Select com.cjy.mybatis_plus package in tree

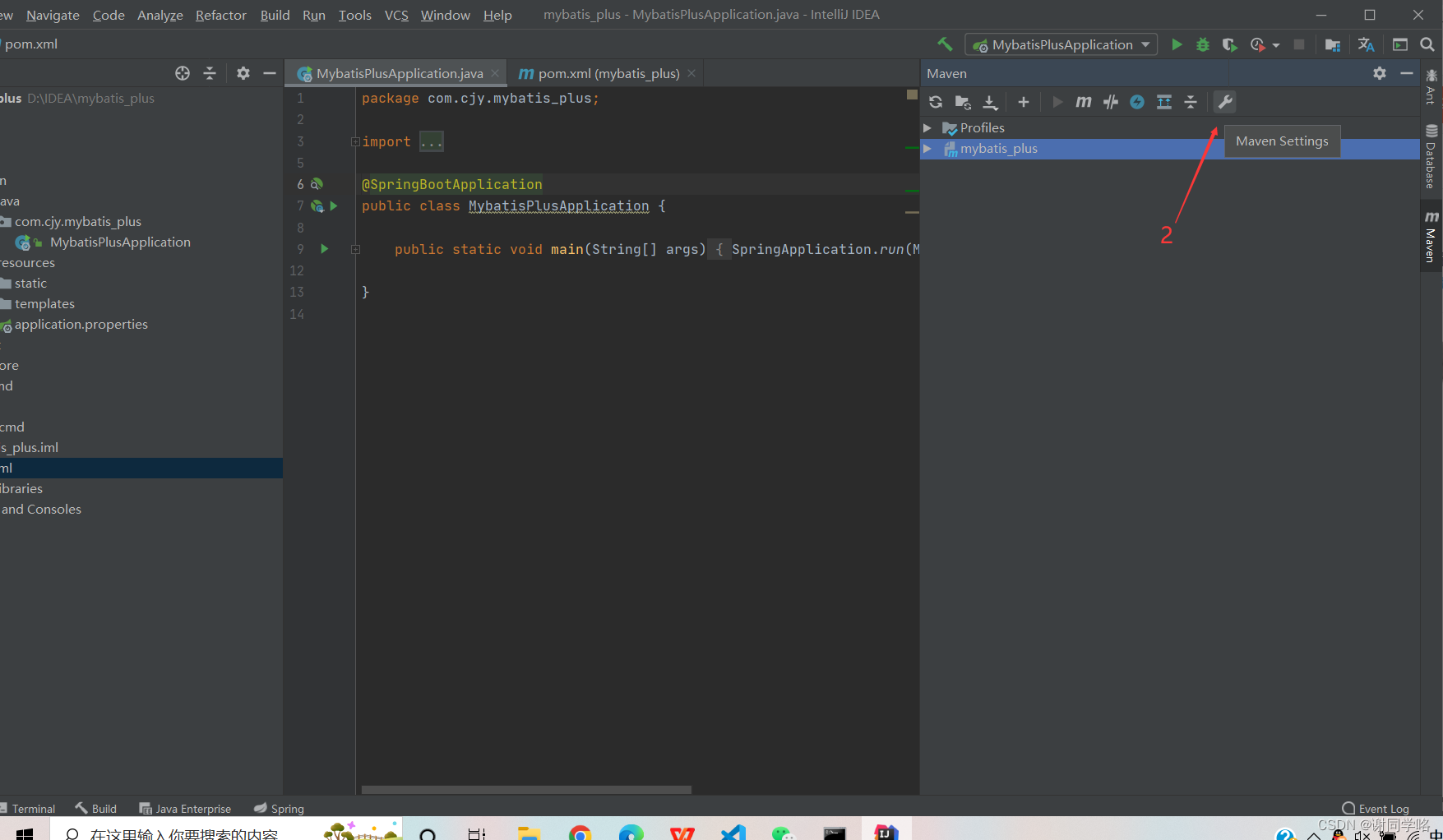[78, 221]
